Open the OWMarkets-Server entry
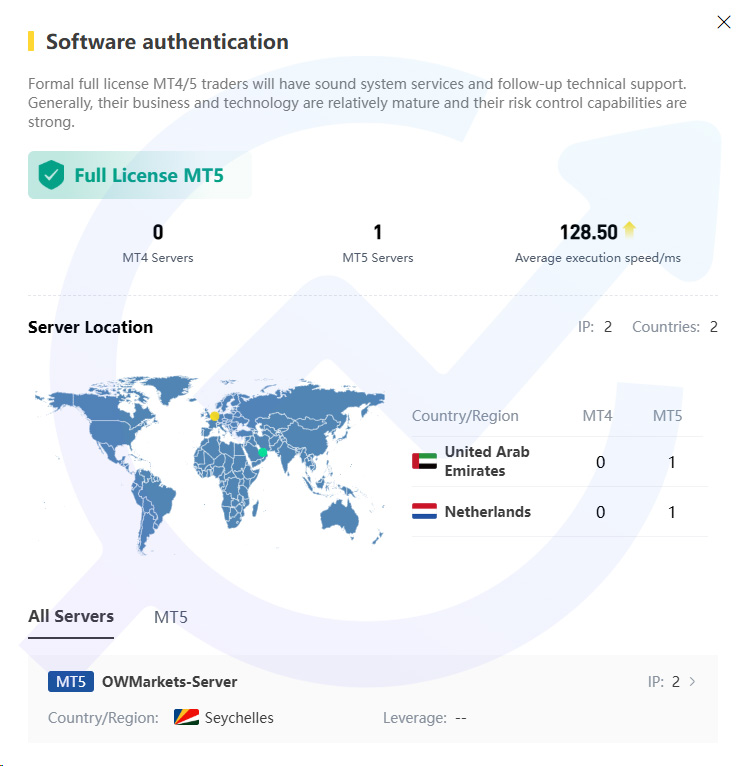The image size is (740, 766). pos(373,699)
